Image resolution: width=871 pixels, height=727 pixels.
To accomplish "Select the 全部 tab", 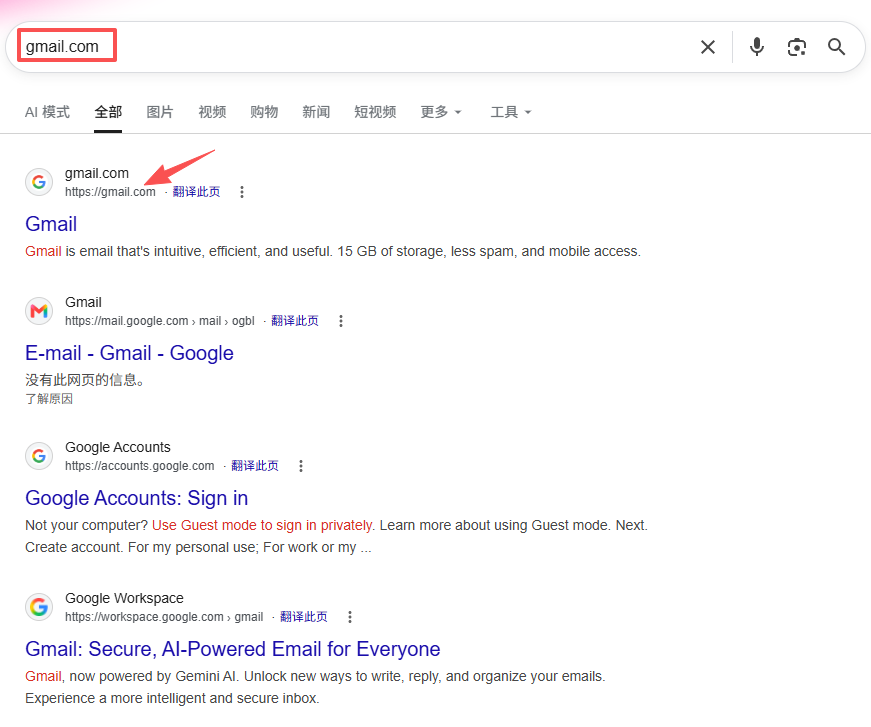I will (108, 112).
